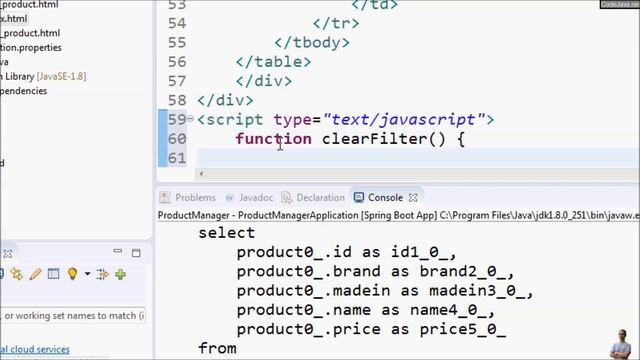Screen dimensions: 640x360
Task: Open the cloud services link
Action: tap(35, 349)
